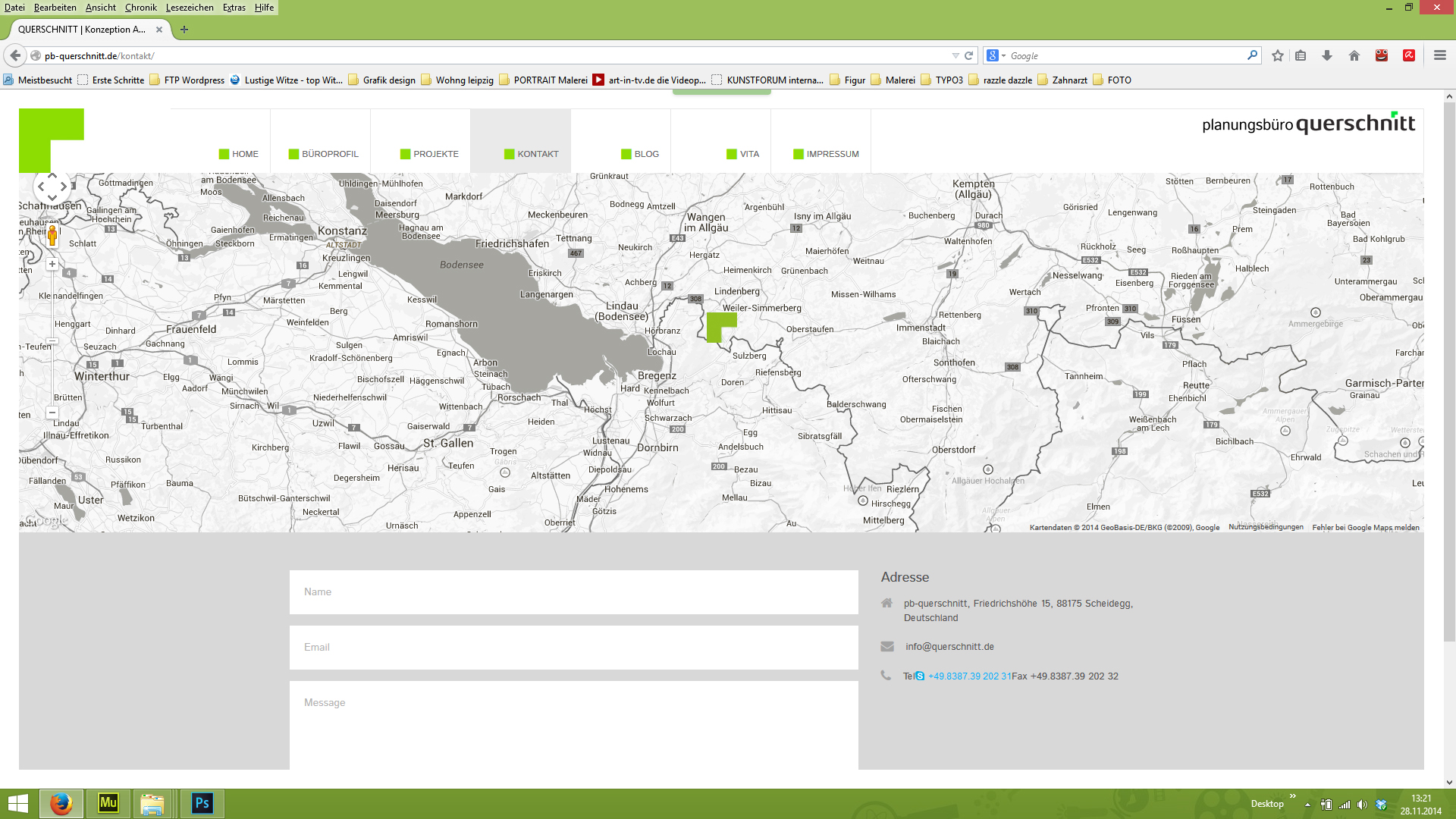Open the search engine selector dropdown

coord(996,55)
